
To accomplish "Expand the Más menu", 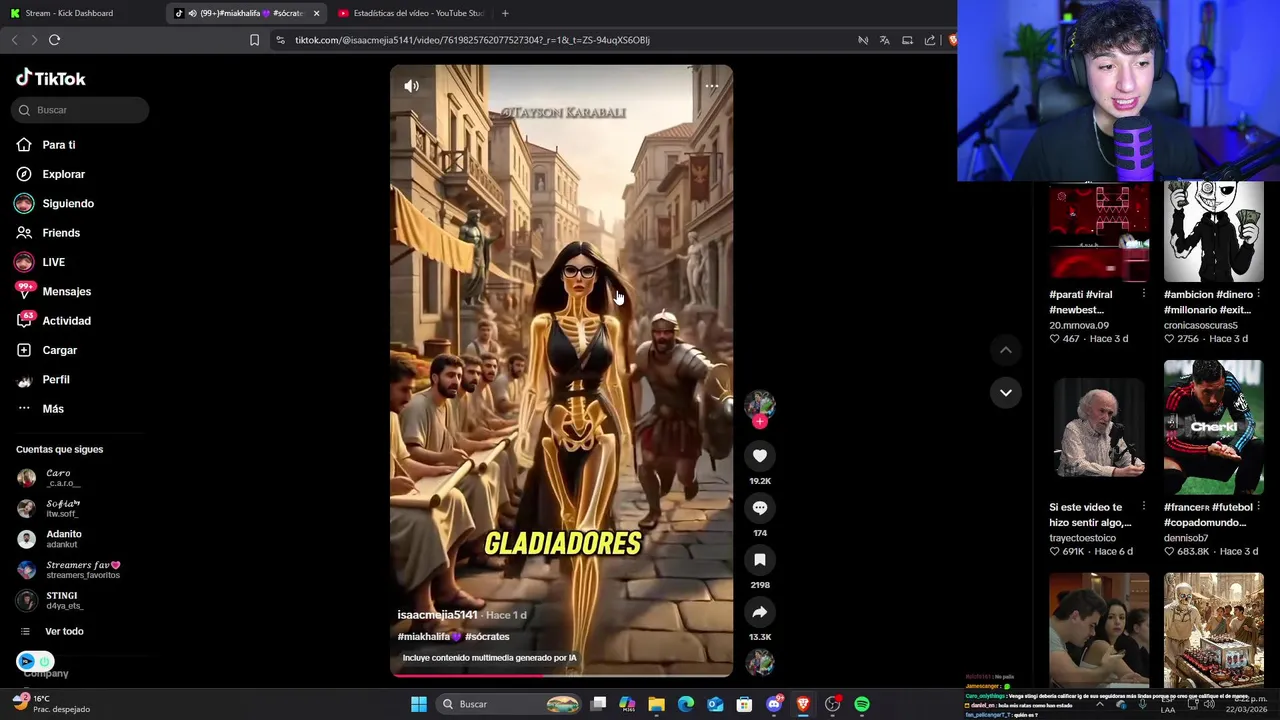I will coord(40,409).
